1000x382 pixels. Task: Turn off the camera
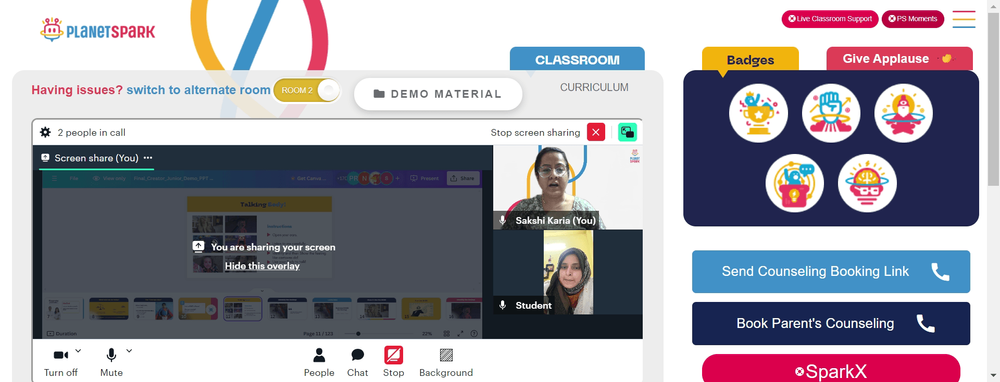(61, 362)
